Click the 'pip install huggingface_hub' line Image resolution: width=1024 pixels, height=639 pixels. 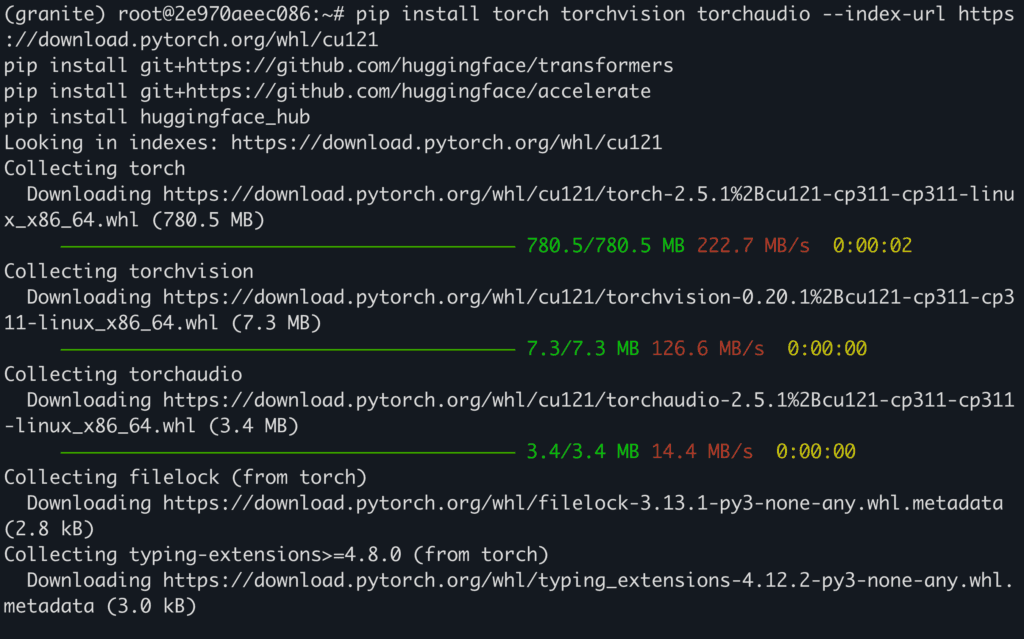click(x=157, y=117)
